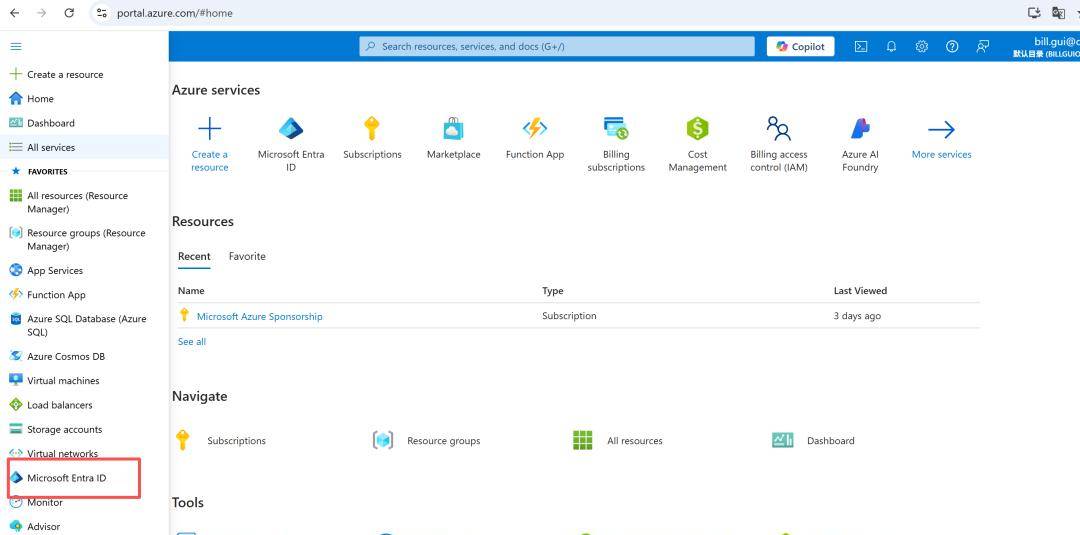This screenshot has width=1080, height=535.
Task: Open Resource groups (Resource Manager) favorite
Action: click(x=78, y=240)
